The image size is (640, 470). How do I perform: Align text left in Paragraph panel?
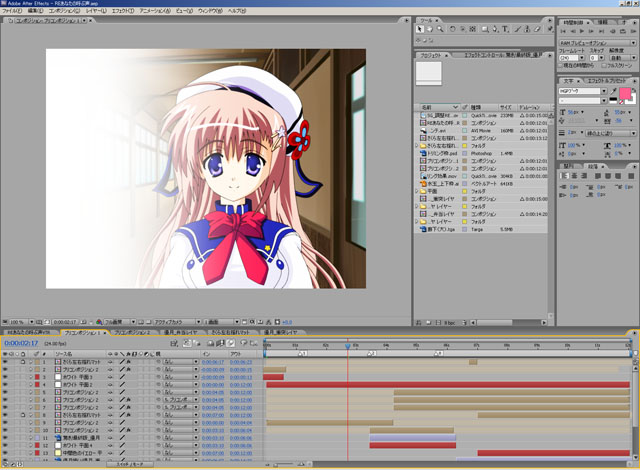click(564, 176)
